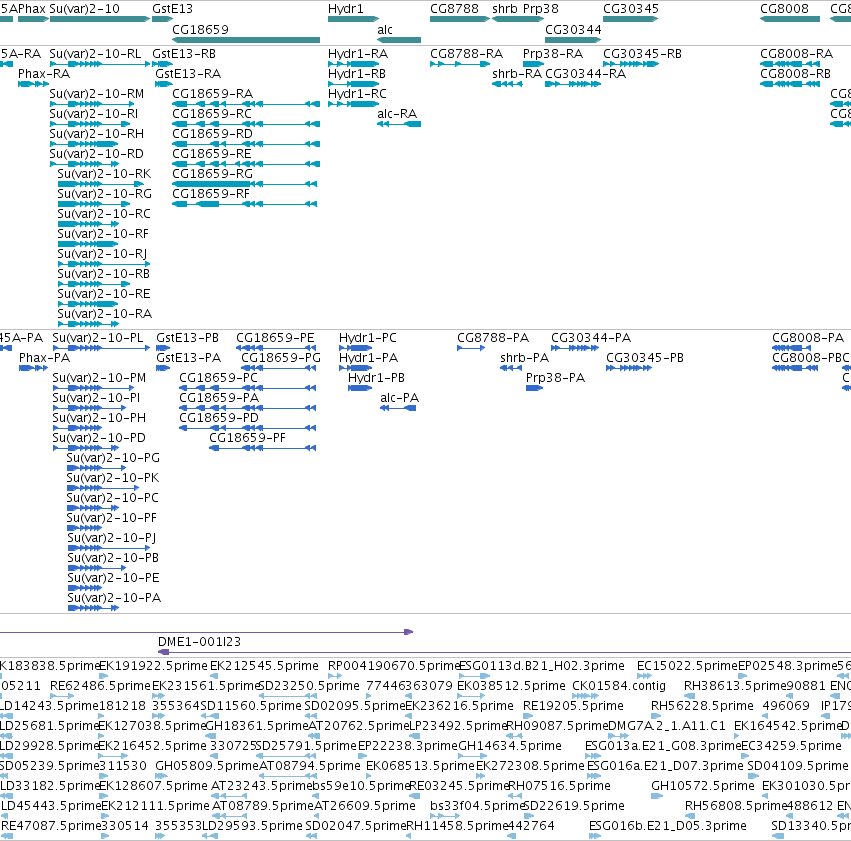Select transcript GstE13-RB
This screenshot has width=851, height=841.
[162, 64]
